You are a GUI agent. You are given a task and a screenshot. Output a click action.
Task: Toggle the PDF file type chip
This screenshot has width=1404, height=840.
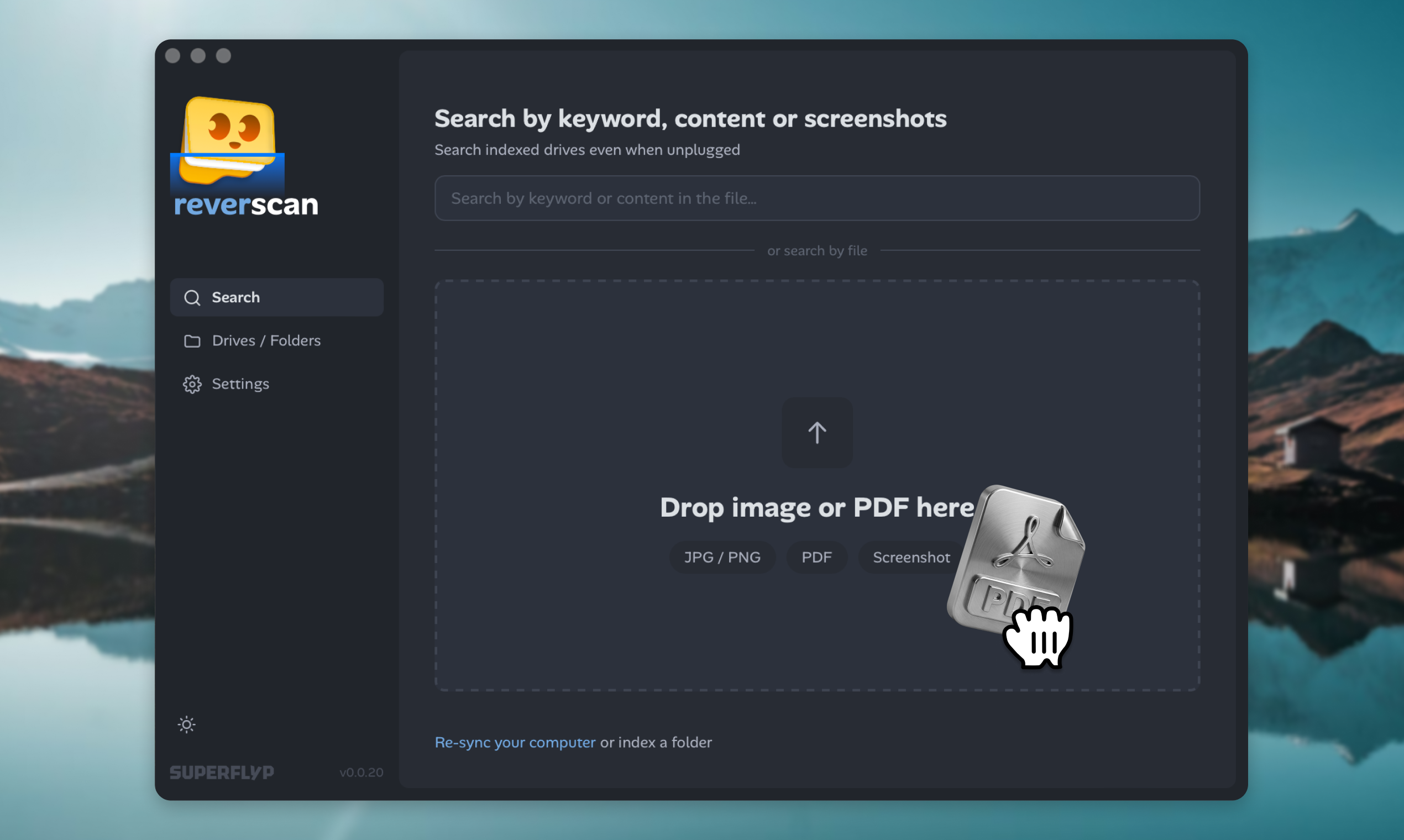816,557
